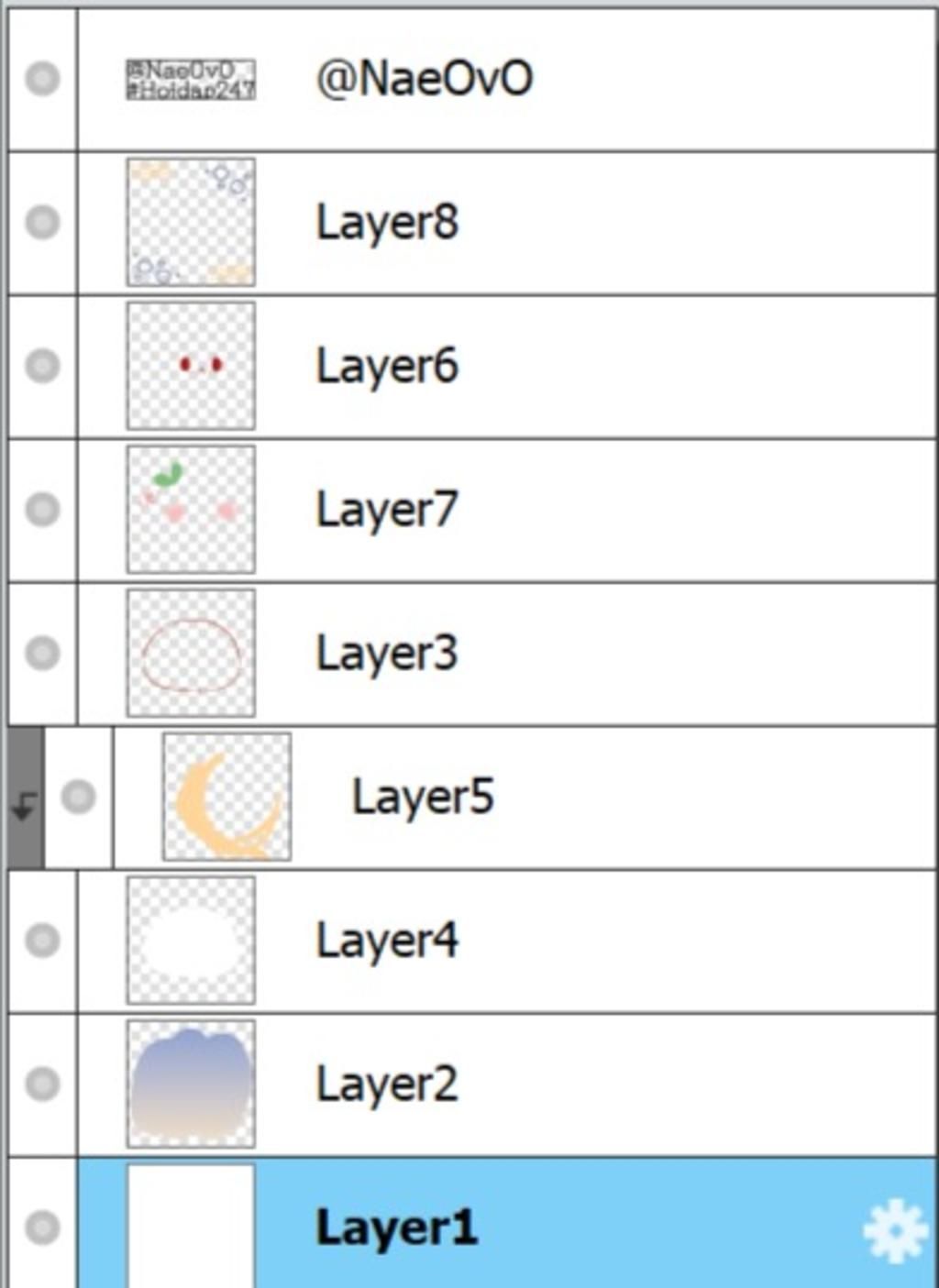This screenshot has height=1288, width=939.
Task: Select Layer3 in the layer list
Action: 387,654
